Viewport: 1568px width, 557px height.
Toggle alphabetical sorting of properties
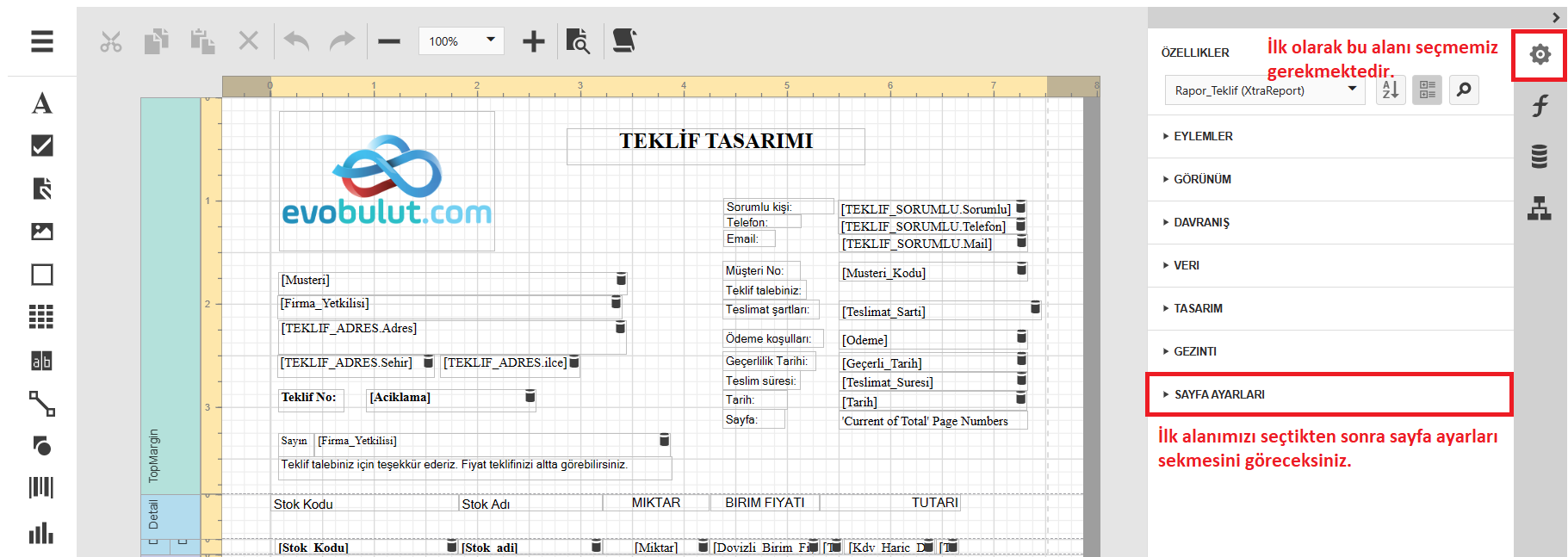pos(1390,90)
